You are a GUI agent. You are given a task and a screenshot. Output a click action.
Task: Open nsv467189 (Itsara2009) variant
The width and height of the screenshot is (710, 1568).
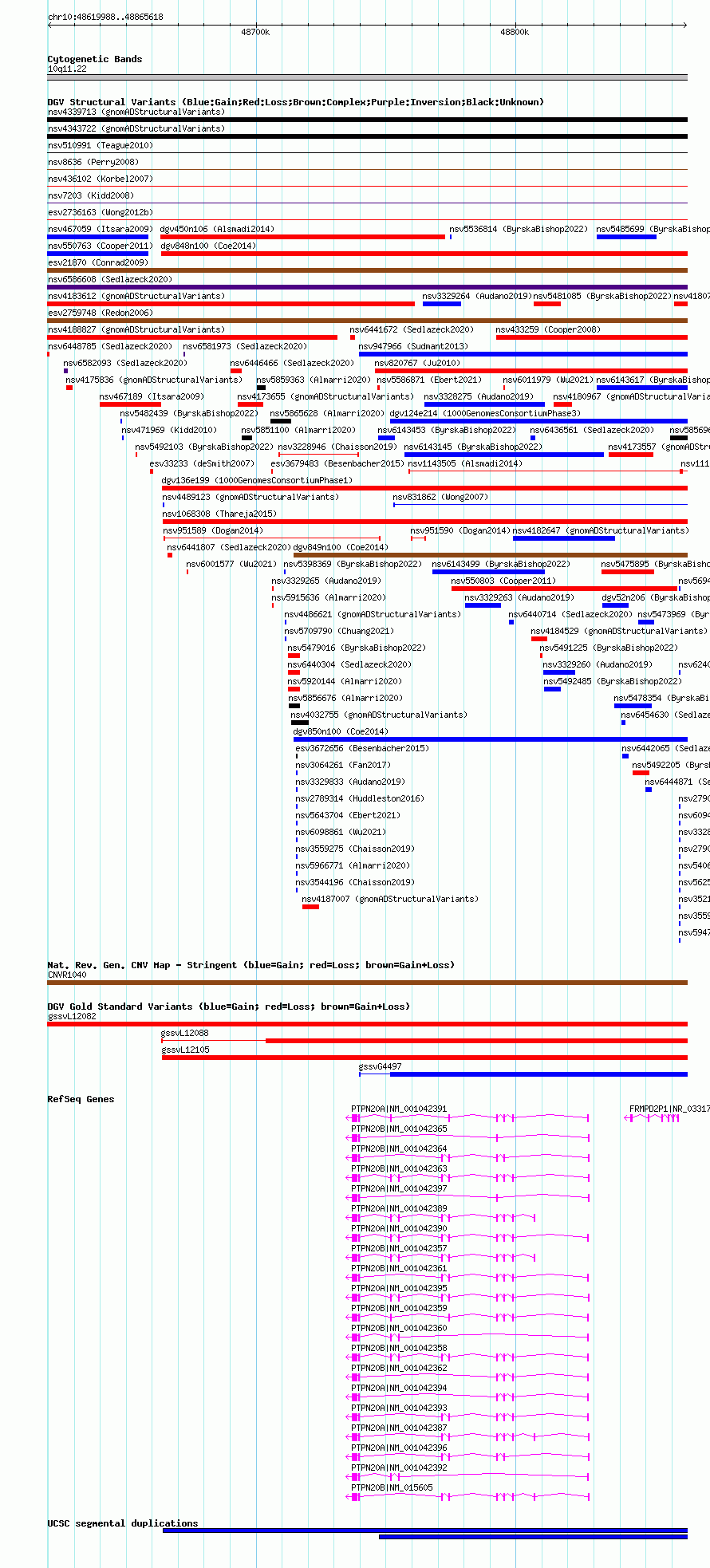pyautogui.click(x=152, y=396)
